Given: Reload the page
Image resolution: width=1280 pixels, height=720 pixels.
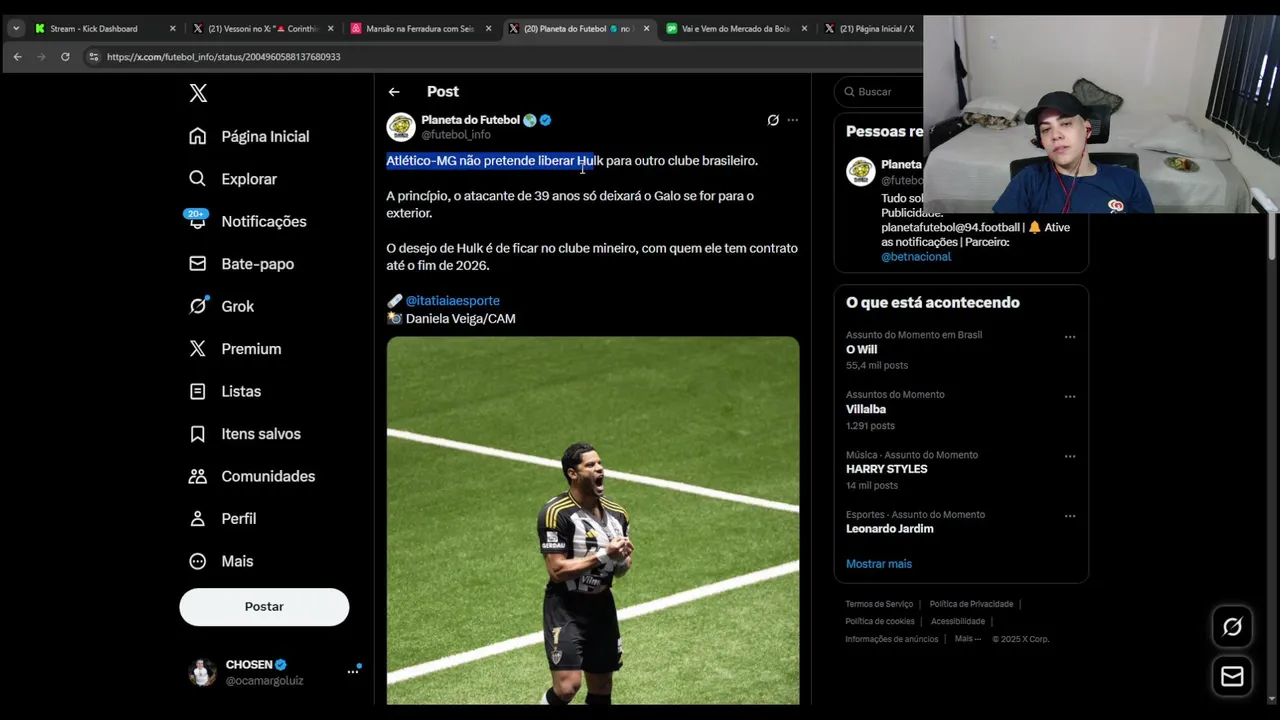Looking at the screenshot, I should click(x=65, y=57).
